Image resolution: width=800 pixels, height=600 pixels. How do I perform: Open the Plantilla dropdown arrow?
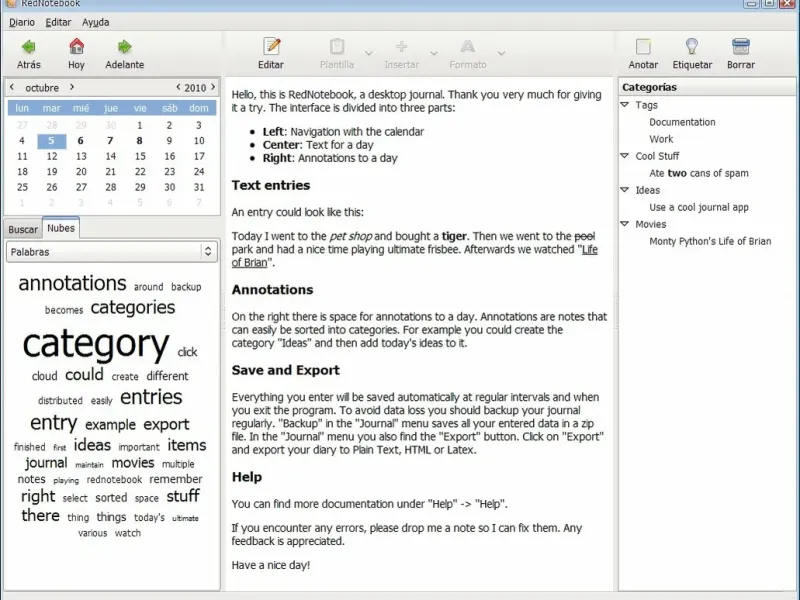369,53
